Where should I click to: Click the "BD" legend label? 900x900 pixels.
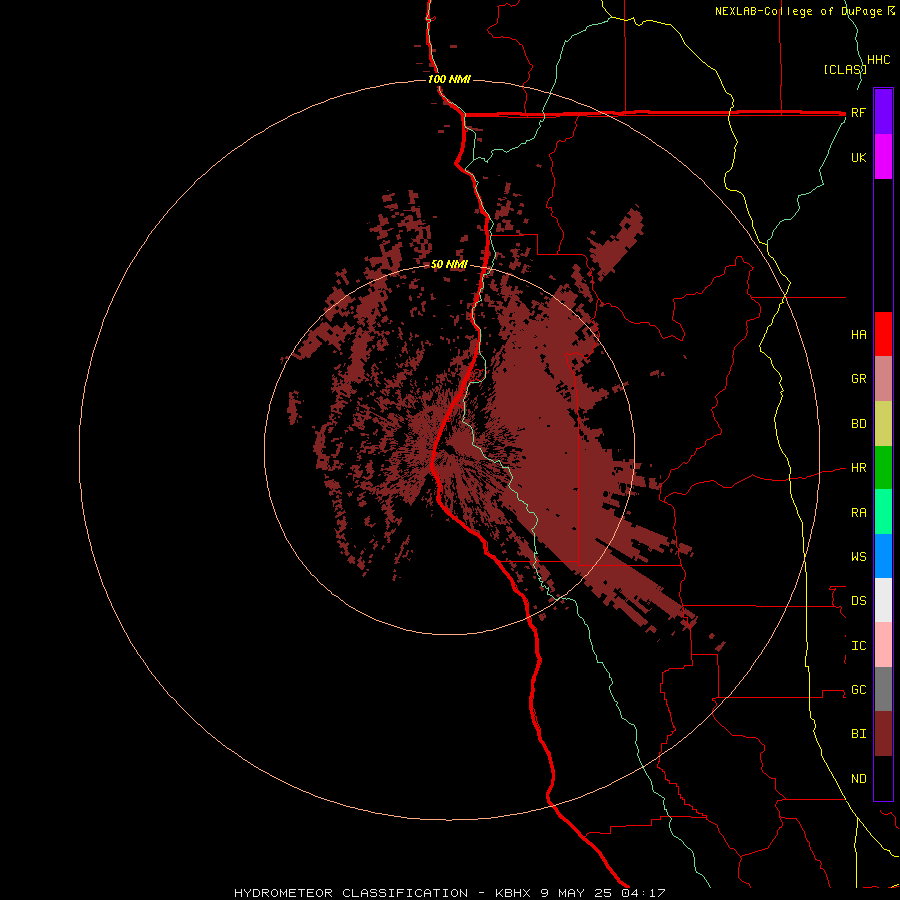pyautogui.click(x=859, y=424)
